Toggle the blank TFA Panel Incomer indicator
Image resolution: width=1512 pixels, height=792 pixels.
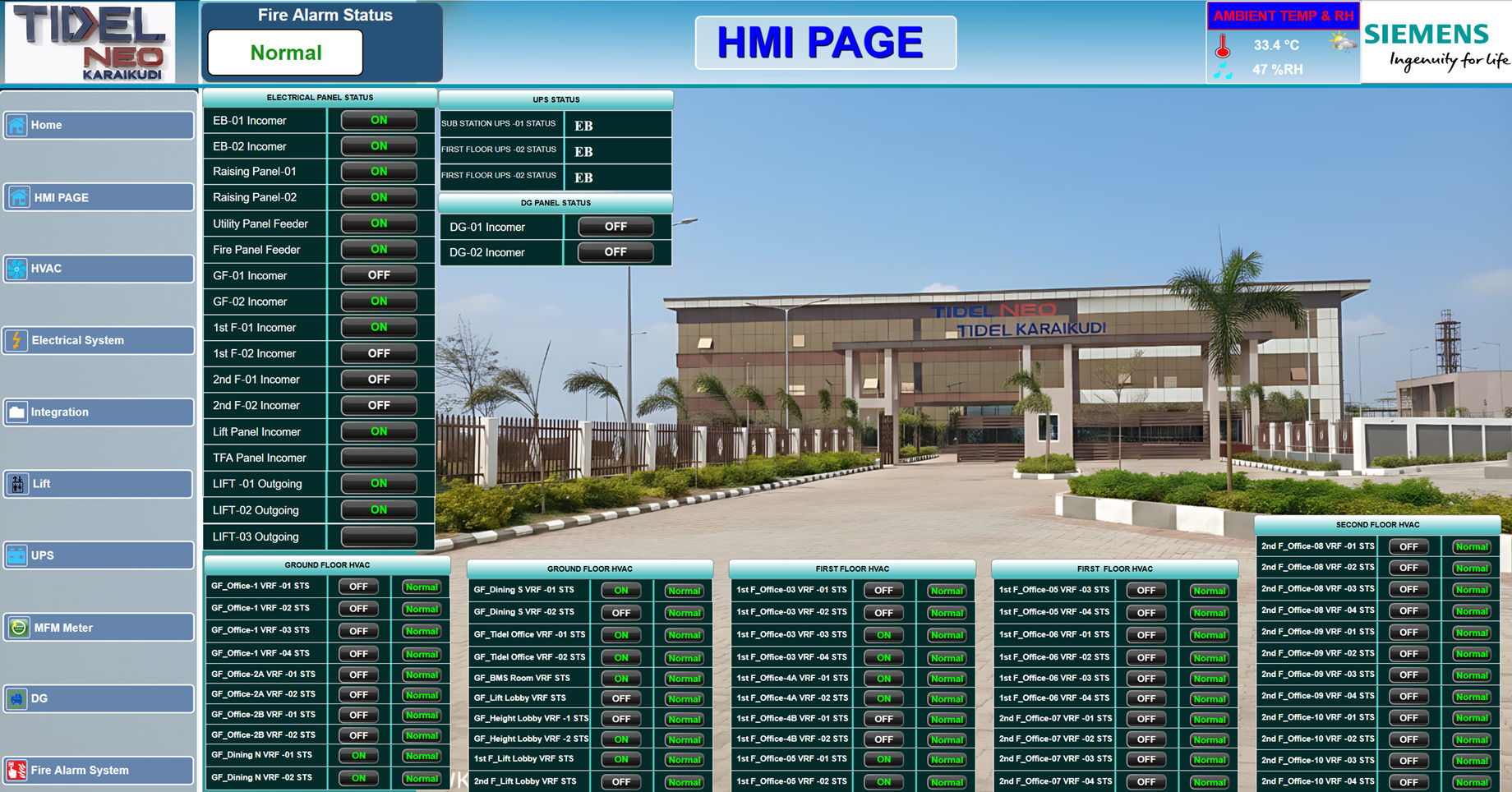379,458
